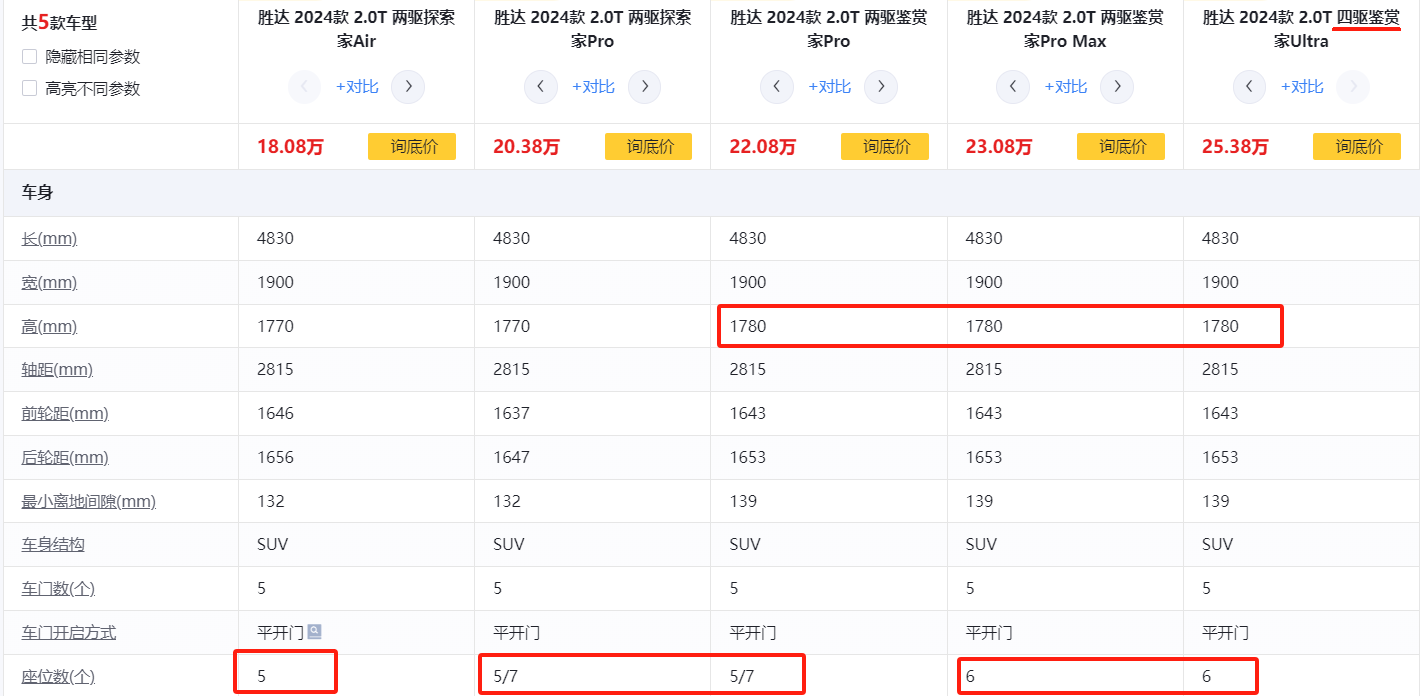Request lowest price for the 18.08万 model

[412, 147]
